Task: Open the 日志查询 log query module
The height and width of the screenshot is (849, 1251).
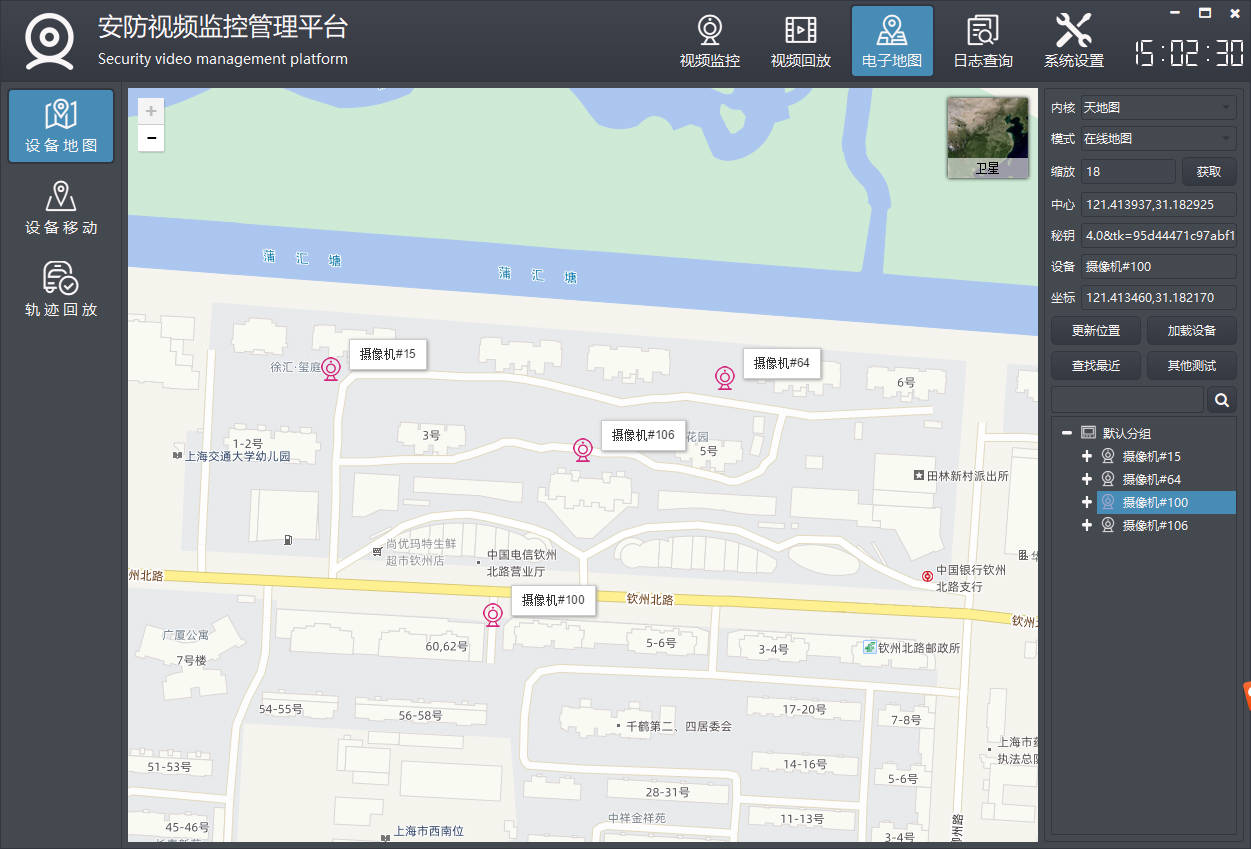Action: (x=982, y=42)
